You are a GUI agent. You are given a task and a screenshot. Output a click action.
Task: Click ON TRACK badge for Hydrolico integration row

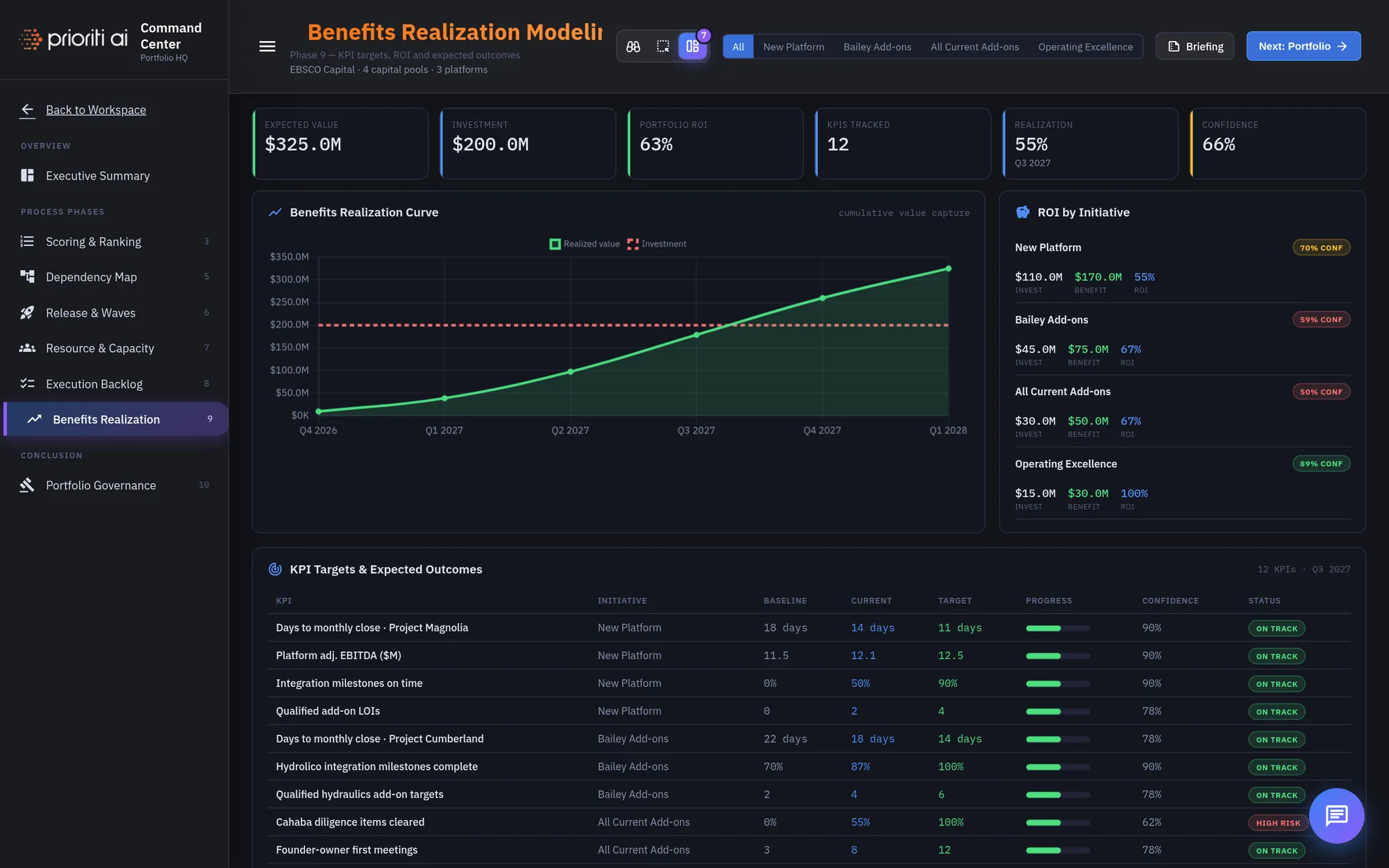(x=1276, y=767)
